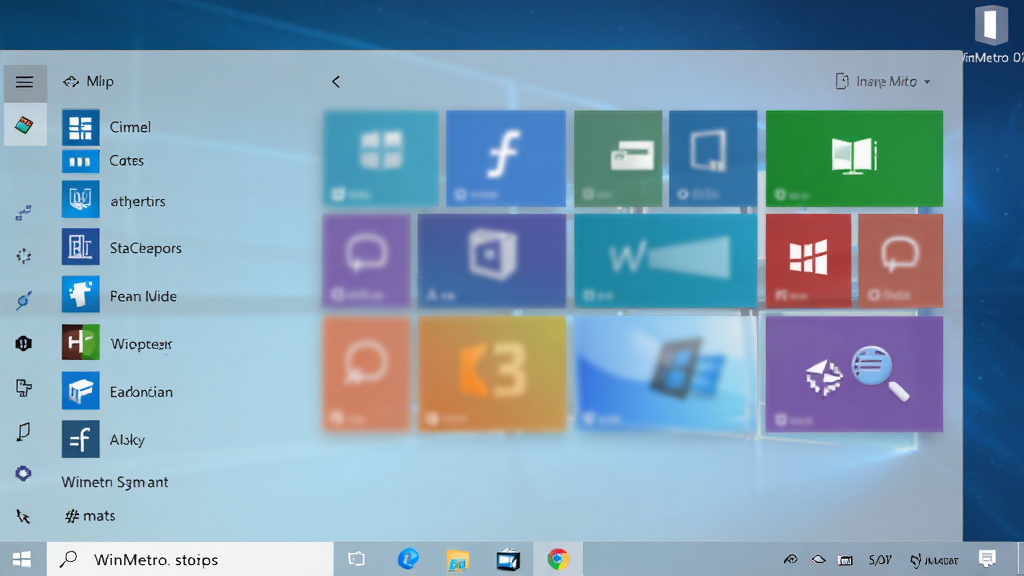Open the WinMetro desktop shortcut
This screenshot has width=1024, height=576.
pyautogui.click(x=991, y=34)
